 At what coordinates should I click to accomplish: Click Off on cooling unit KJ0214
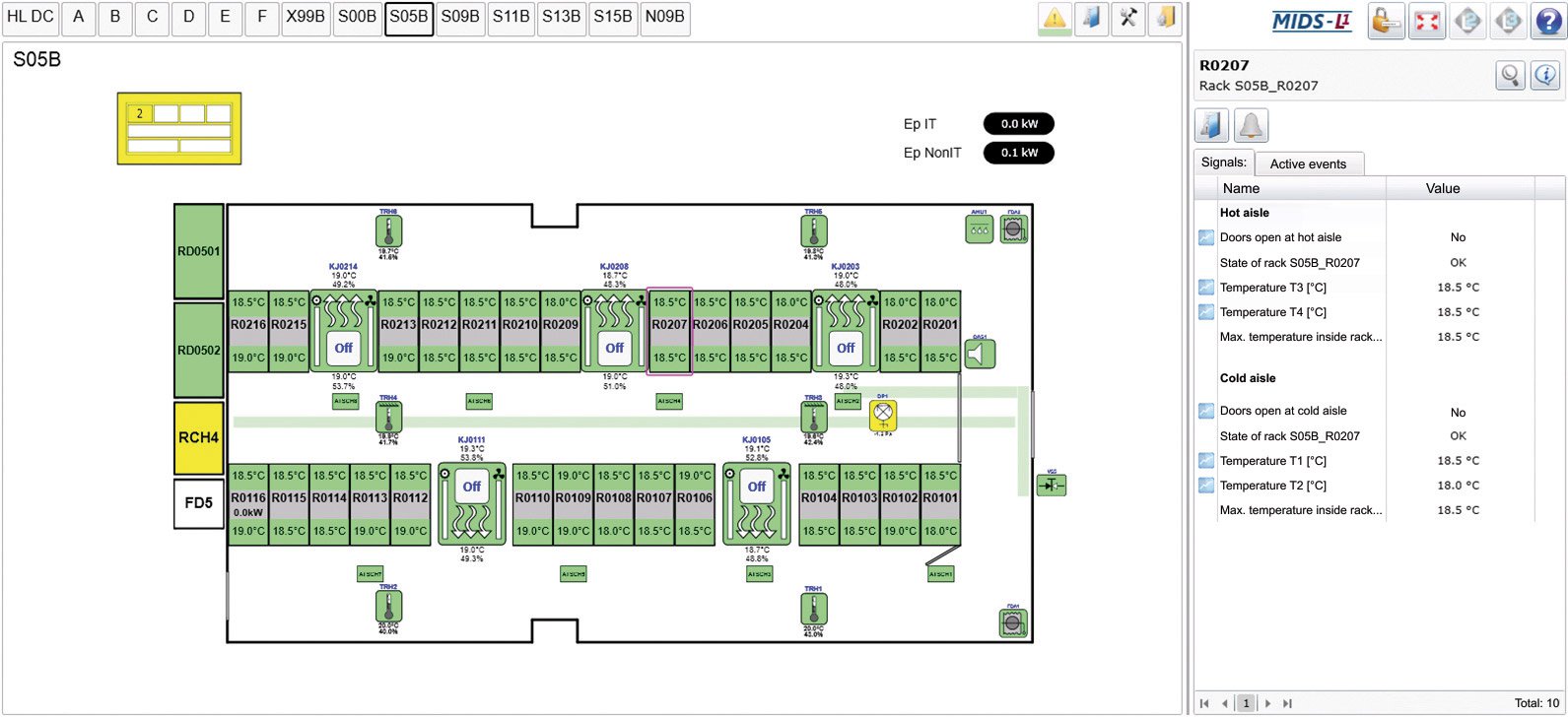tap(343, 348)
